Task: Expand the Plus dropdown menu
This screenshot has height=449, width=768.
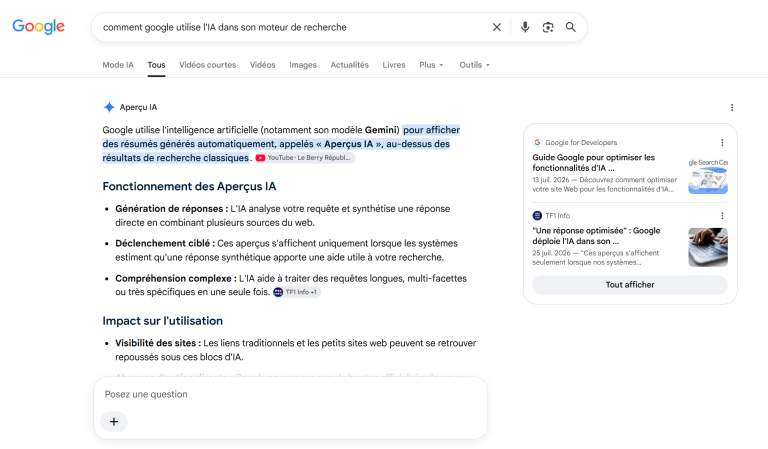Action: pyautogui.click(x=431, y=65)
